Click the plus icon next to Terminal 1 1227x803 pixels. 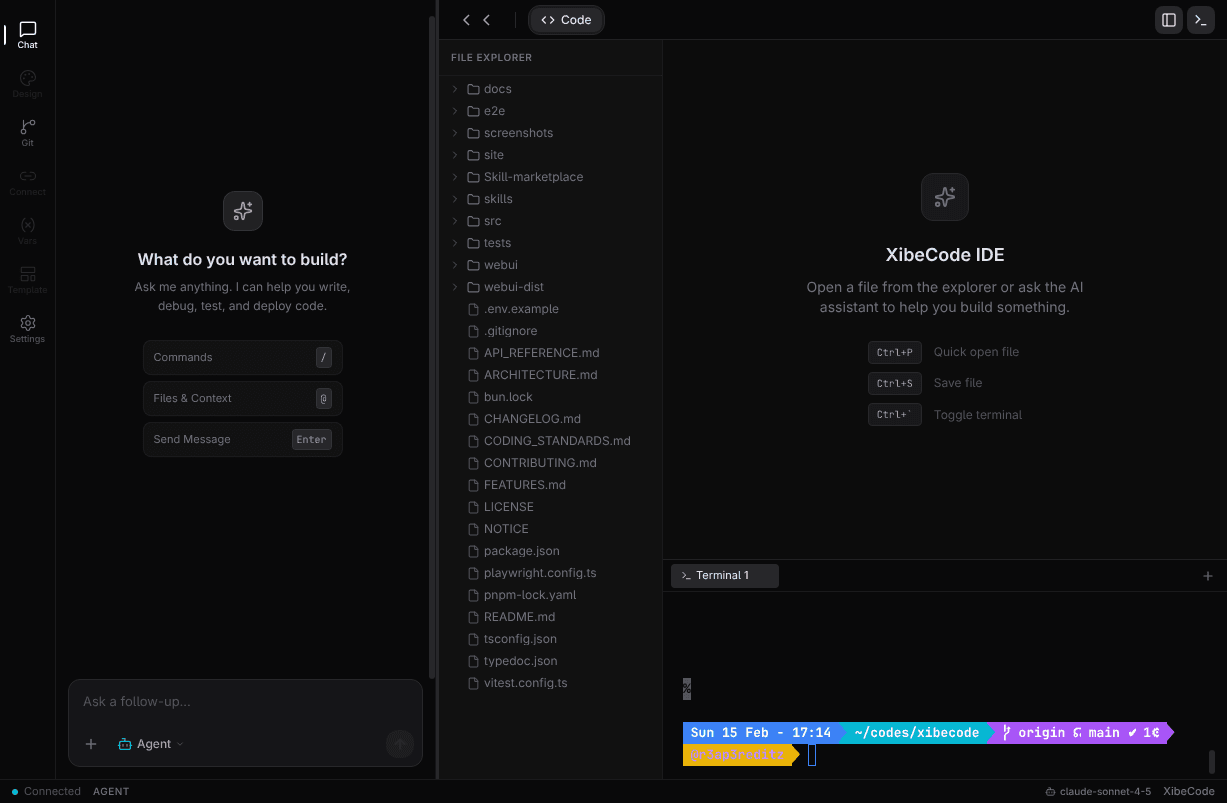click(1208, 575)
